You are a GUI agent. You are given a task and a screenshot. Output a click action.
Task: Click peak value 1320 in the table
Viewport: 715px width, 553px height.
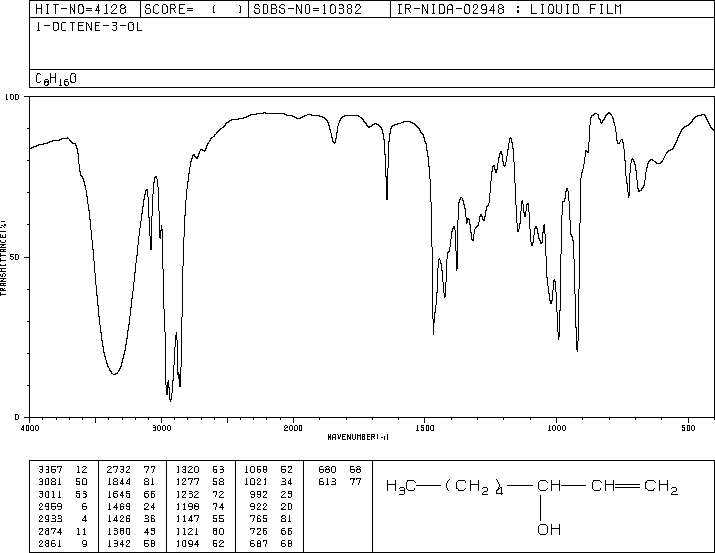click(187, 470)
